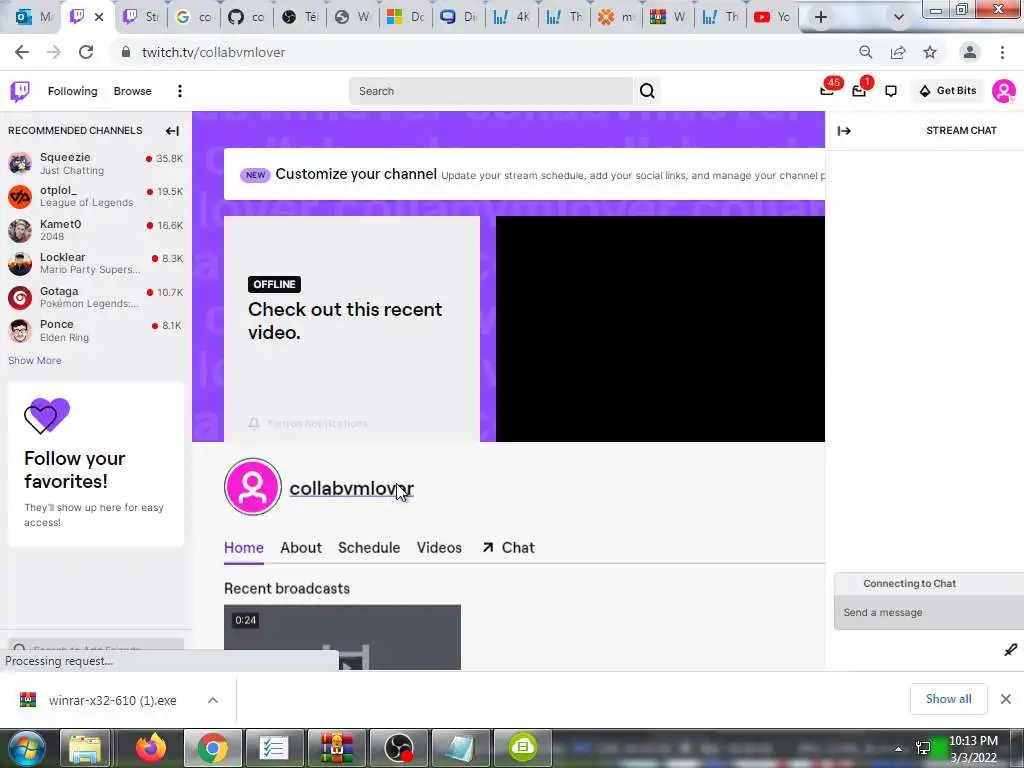
Task: Click the browser forward arrow
Action: point(54,52)
